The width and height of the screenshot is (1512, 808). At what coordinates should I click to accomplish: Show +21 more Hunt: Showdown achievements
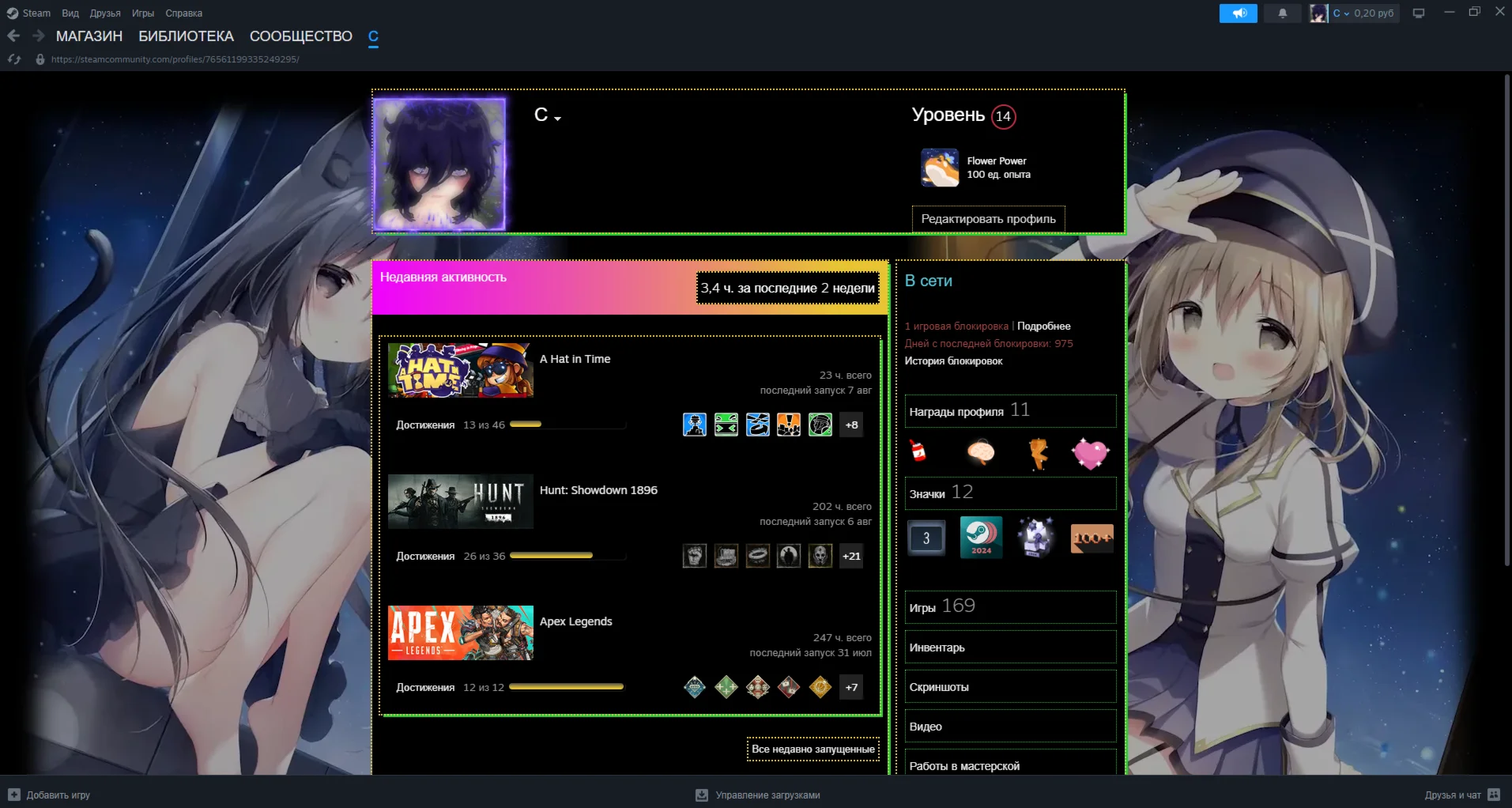(851, 556)
